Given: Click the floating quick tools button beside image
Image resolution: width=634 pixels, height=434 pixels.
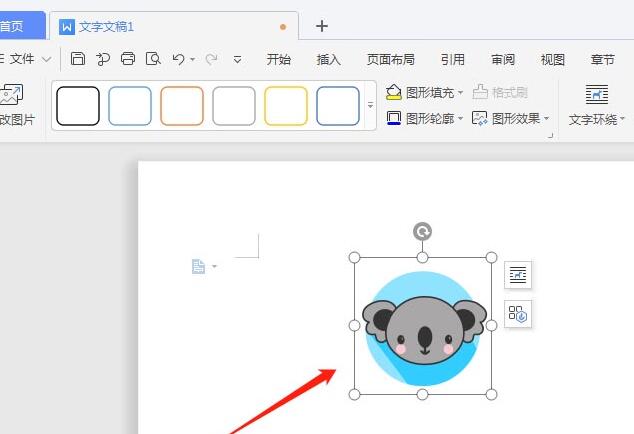Looking at the screenshot, I should tap(517, 313).
